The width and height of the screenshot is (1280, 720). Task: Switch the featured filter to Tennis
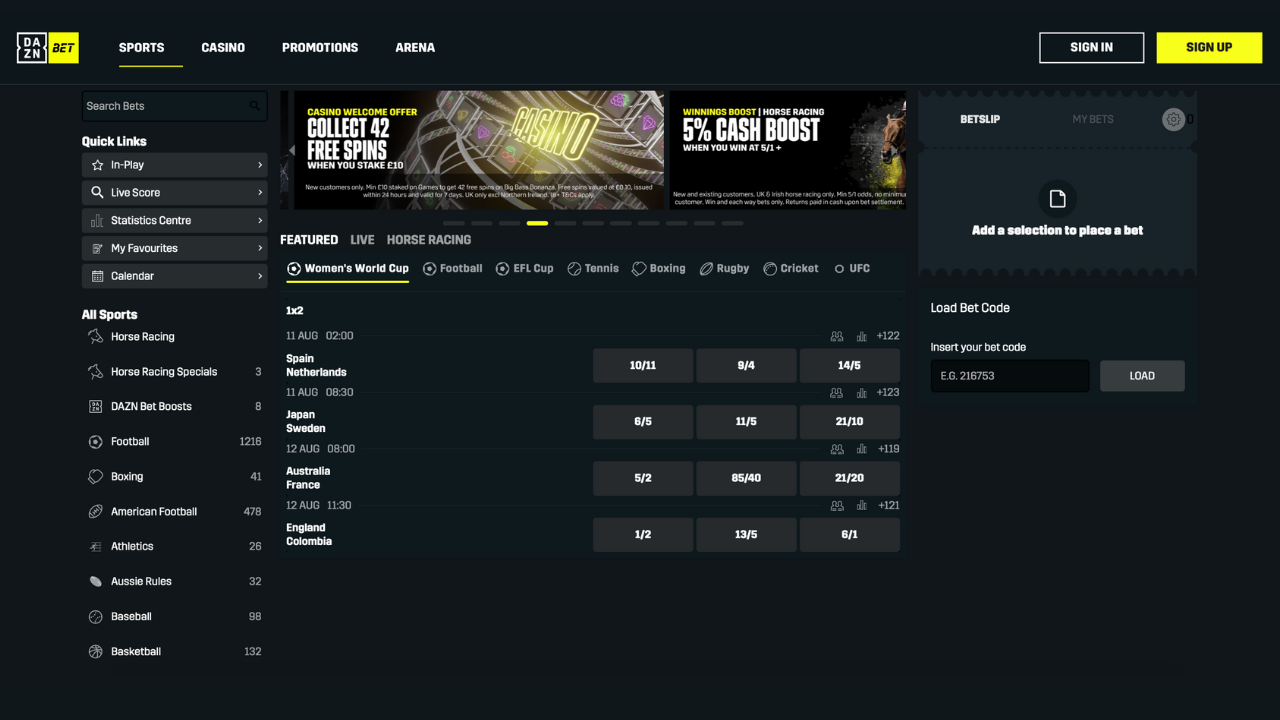(592, 268)
